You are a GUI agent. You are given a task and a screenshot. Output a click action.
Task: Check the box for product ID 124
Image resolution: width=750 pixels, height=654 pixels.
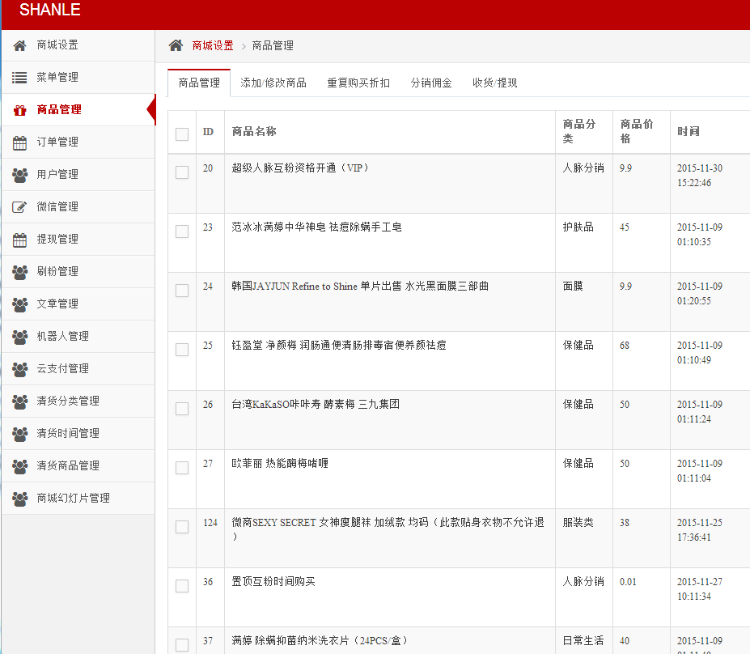click(x=182, y=527)
